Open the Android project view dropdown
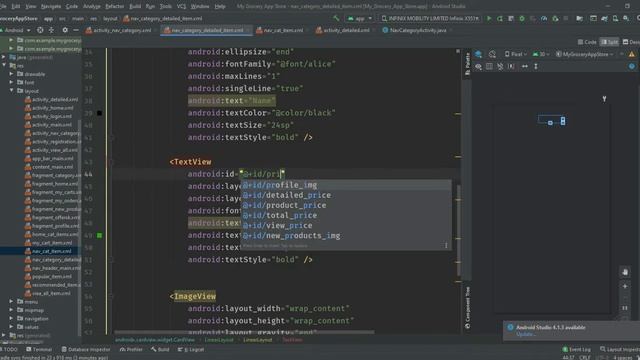 pyautogui.click(x=16, y=30)
